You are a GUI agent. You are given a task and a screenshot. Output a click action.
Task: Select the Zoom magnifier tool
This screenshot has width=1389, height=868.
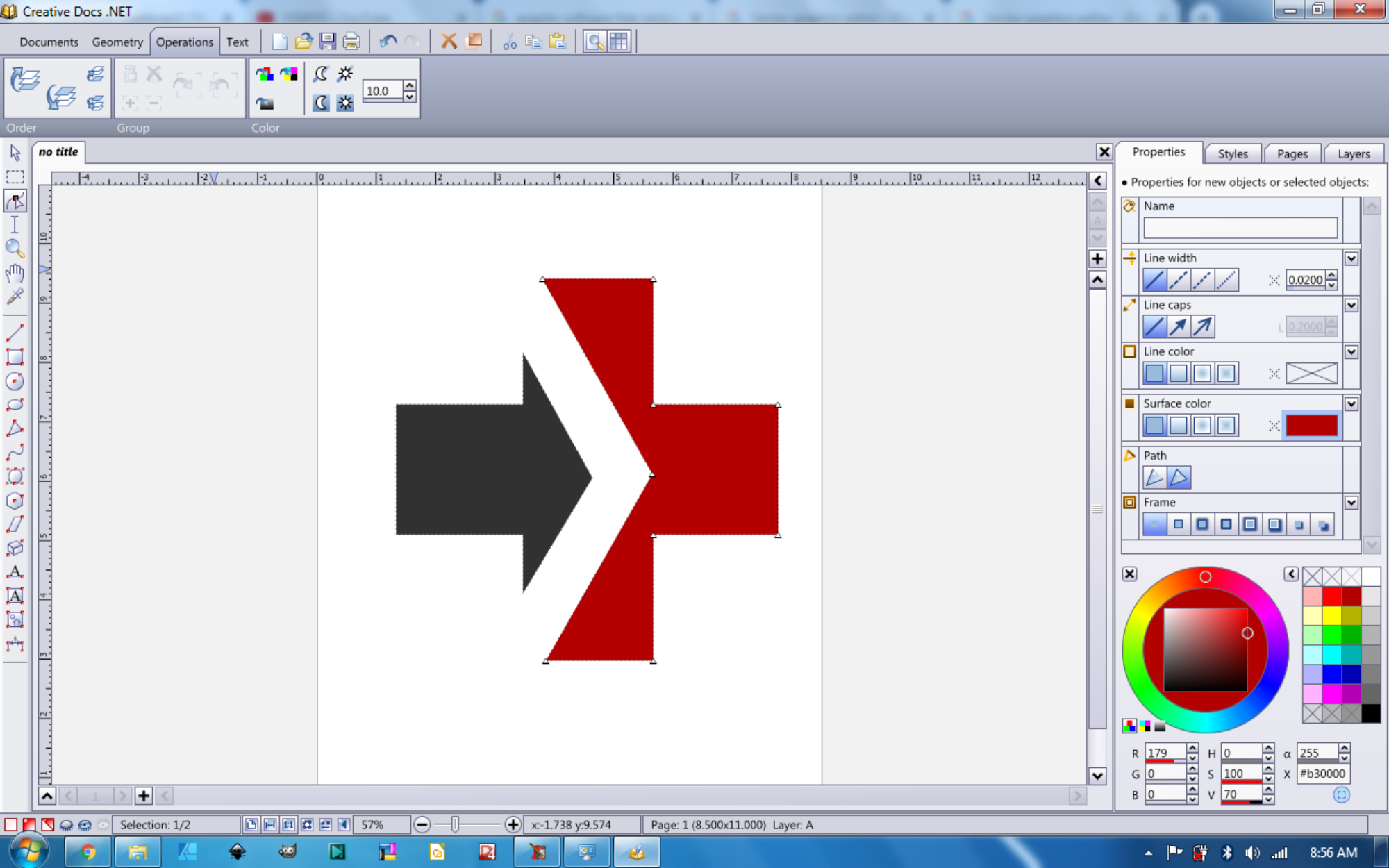coord(15,248)
